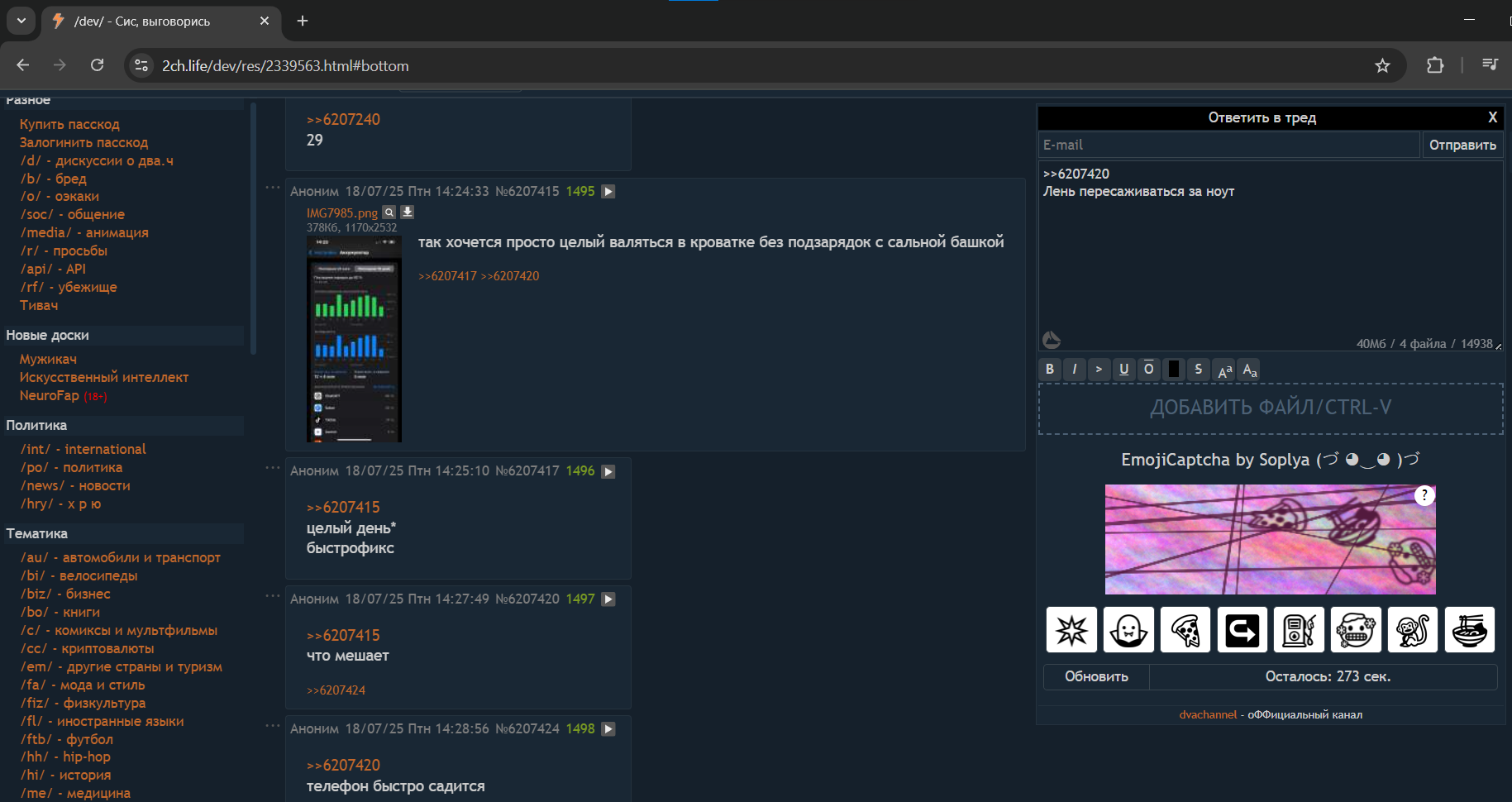Switch to the /dev/ Сис, выговорись tab
1512x802 pixels.
click(x=161, y=21)
